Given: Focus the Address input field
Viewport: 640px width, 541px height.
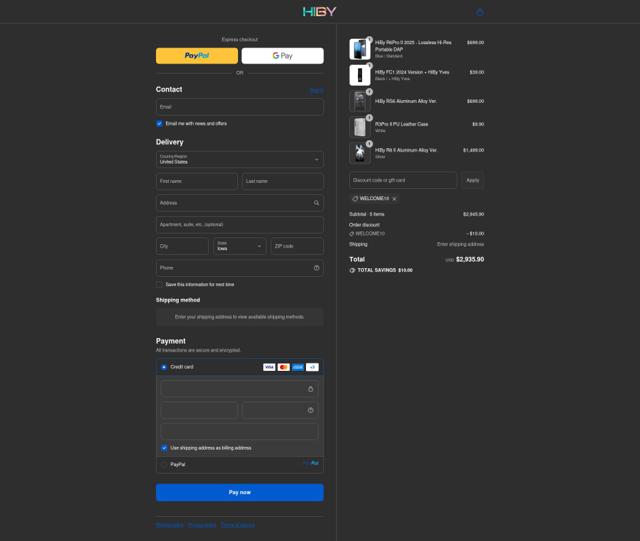Looking at the screenshot, I should 240,203.
